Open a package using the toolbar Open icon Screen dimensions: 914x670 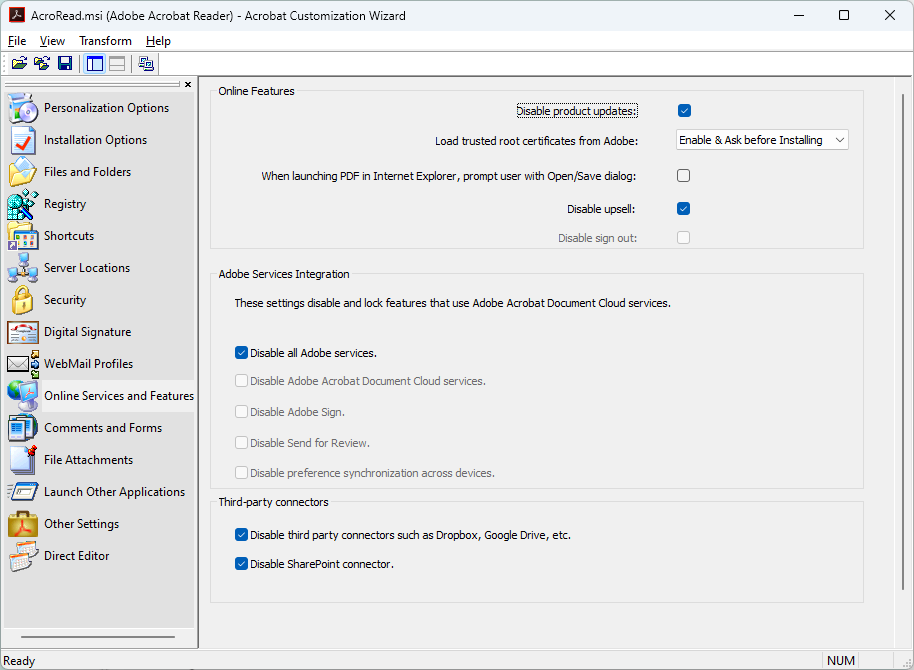pyautogui.click(x=18, y=62)
